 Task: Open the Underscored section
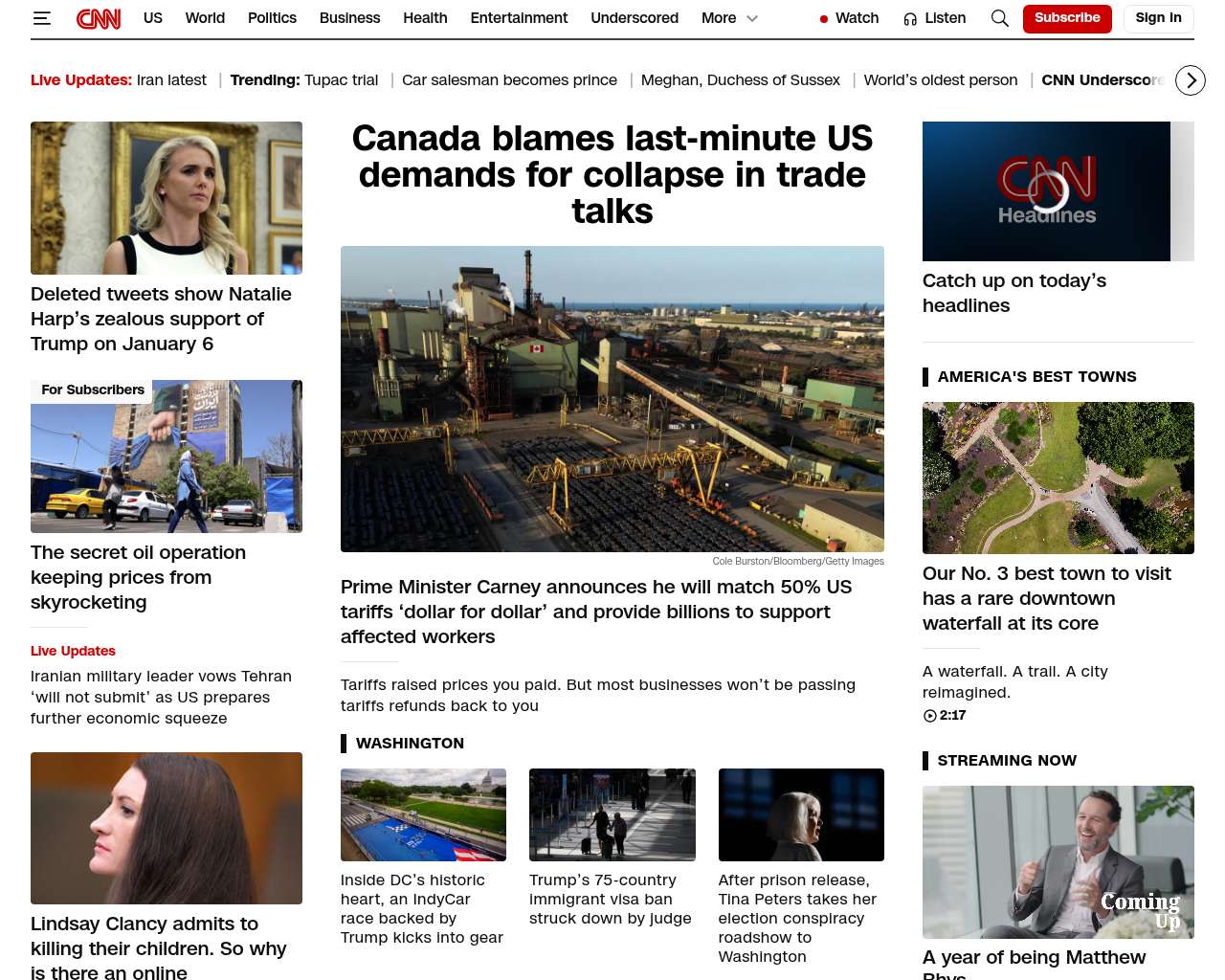click(x=635, y=18)
